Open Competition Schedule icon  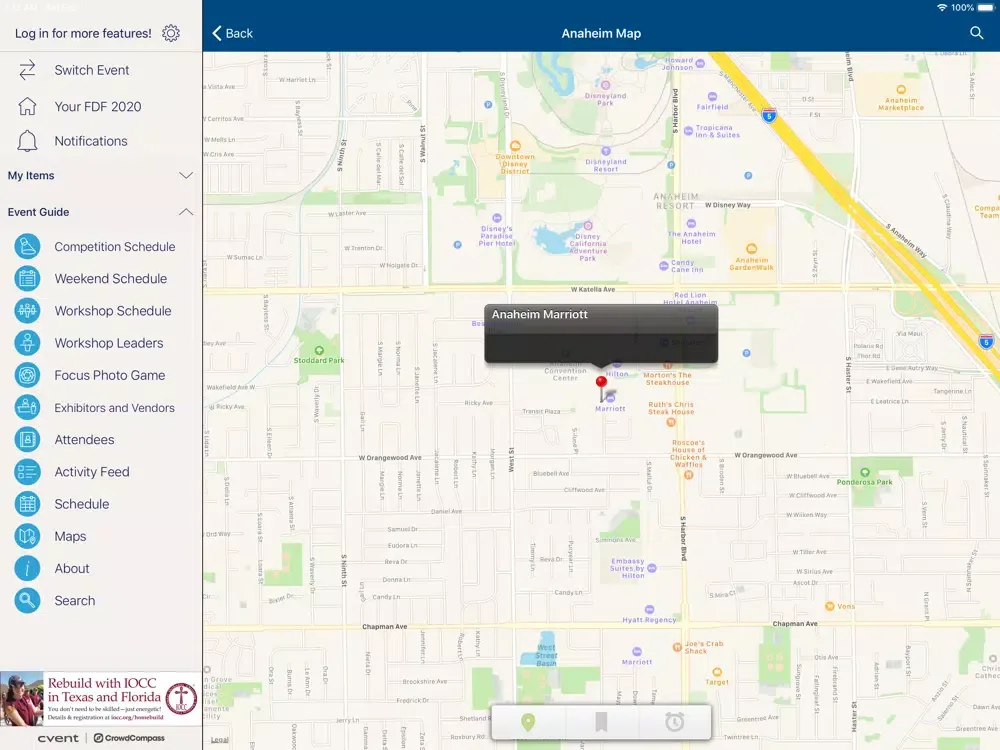tap(27, 246)
